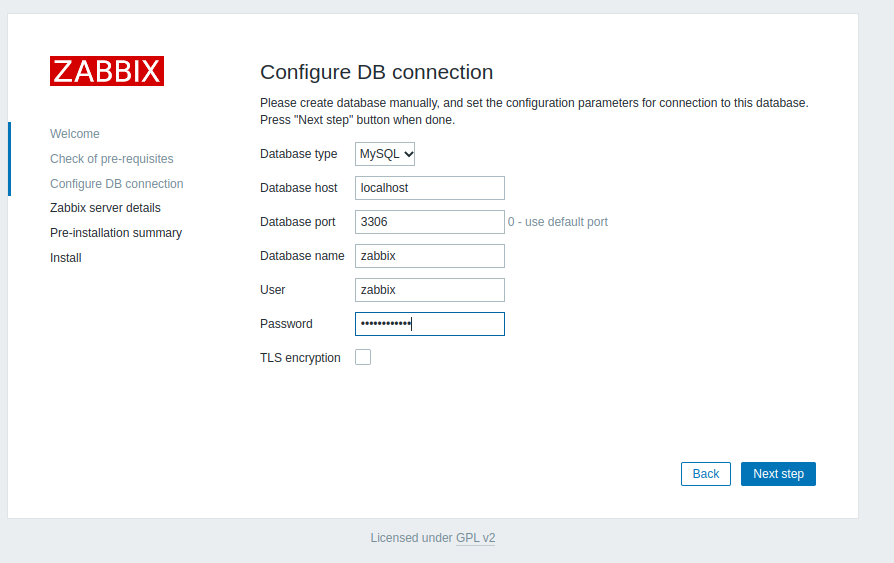Click the '0 - use default port' hint
The height and width of the screenshot is (563, 894).
558,222
